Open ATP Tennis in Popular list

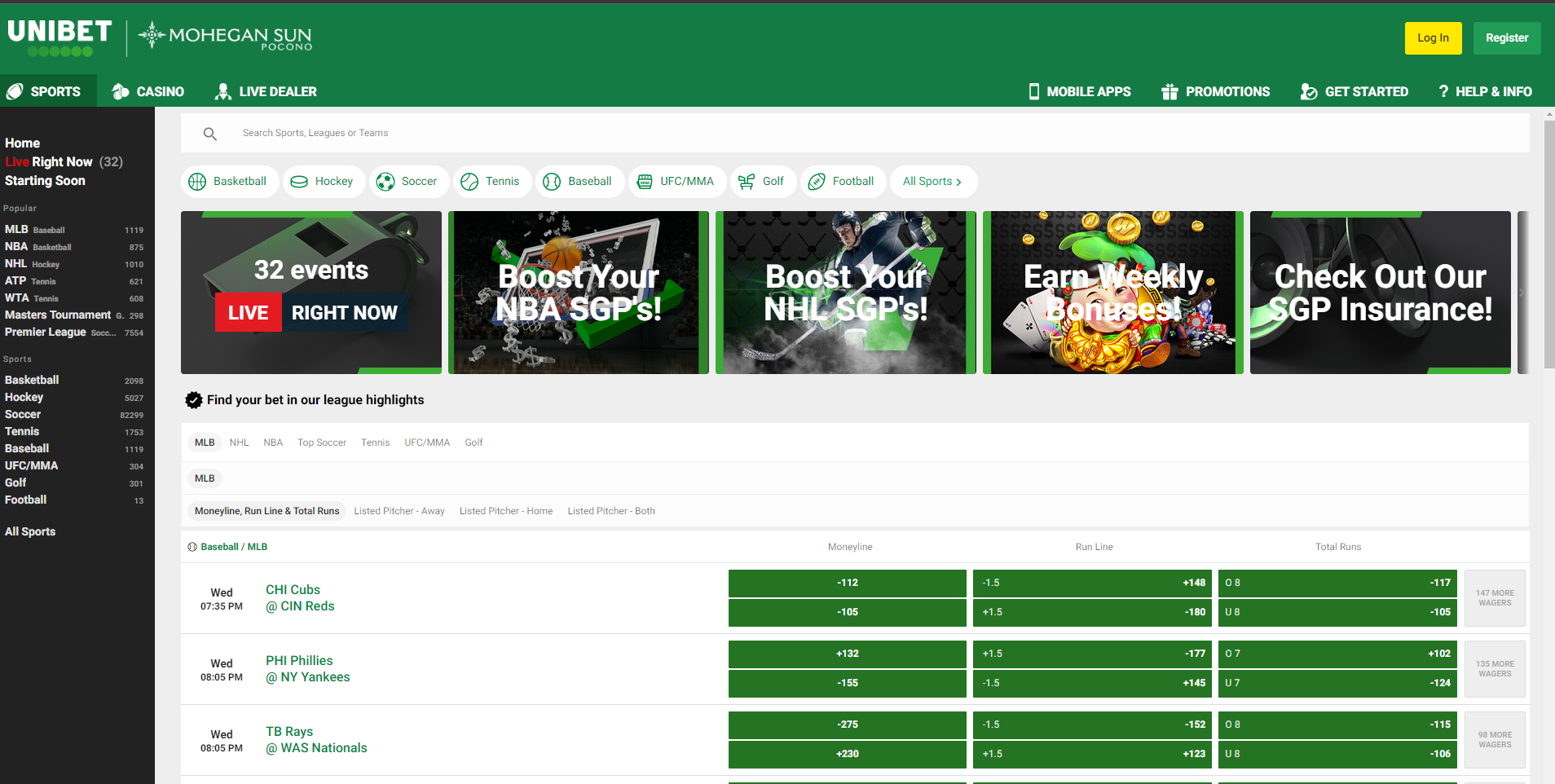pos(74,281)
